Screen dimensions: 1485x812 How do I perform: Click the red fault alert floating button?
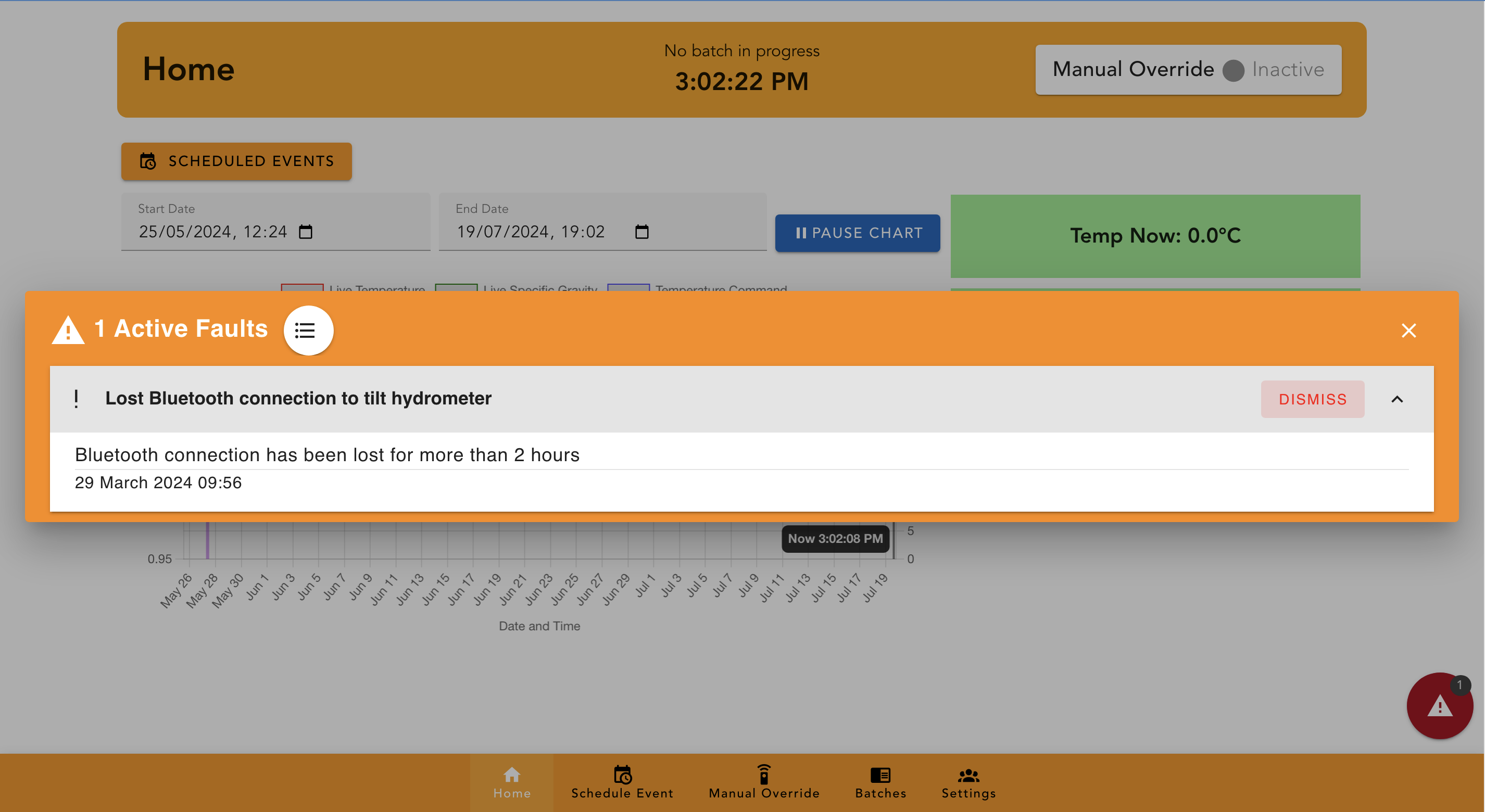coord(1440,705)
